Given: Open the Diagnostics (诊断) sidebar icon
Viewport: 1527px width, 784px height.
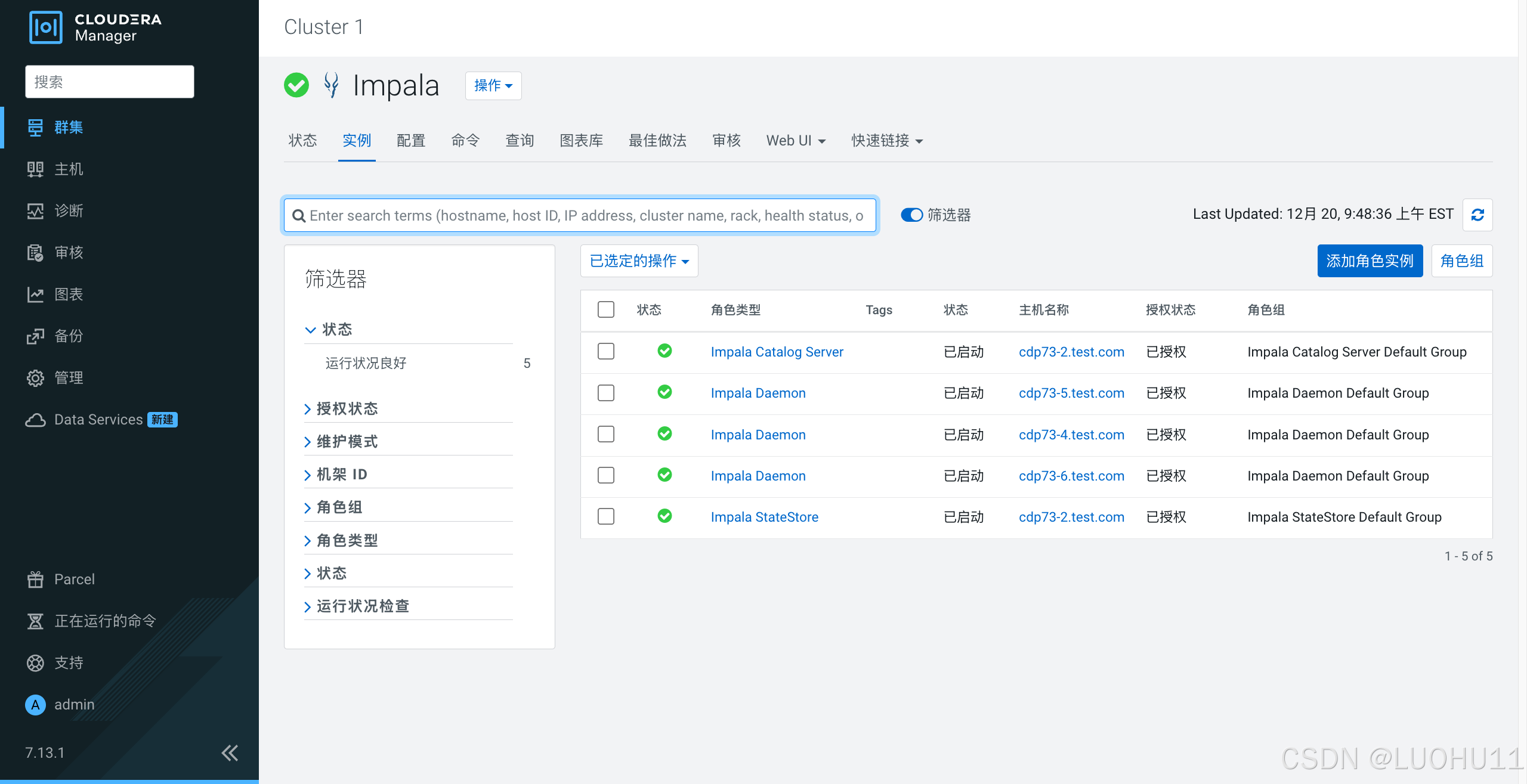Looking at the screenshot, I should [35, 211].
